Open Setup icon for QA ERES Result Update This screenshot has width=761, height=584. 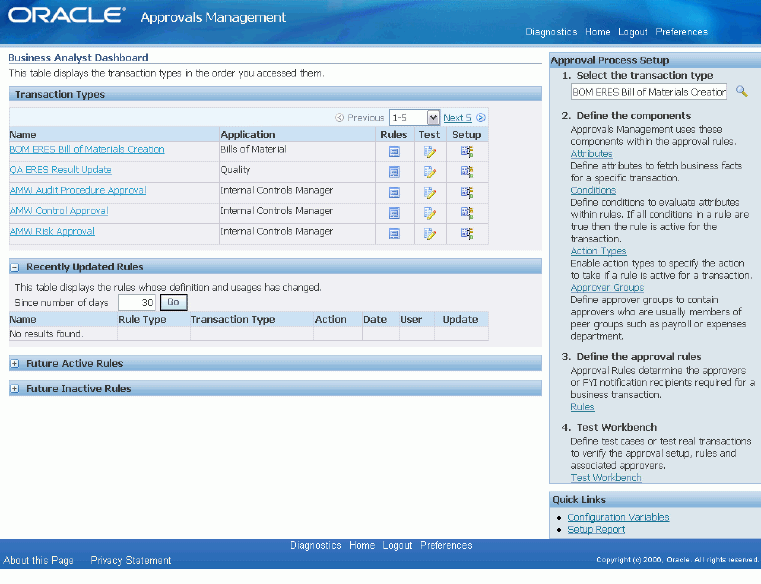click(x=467, y=171)
